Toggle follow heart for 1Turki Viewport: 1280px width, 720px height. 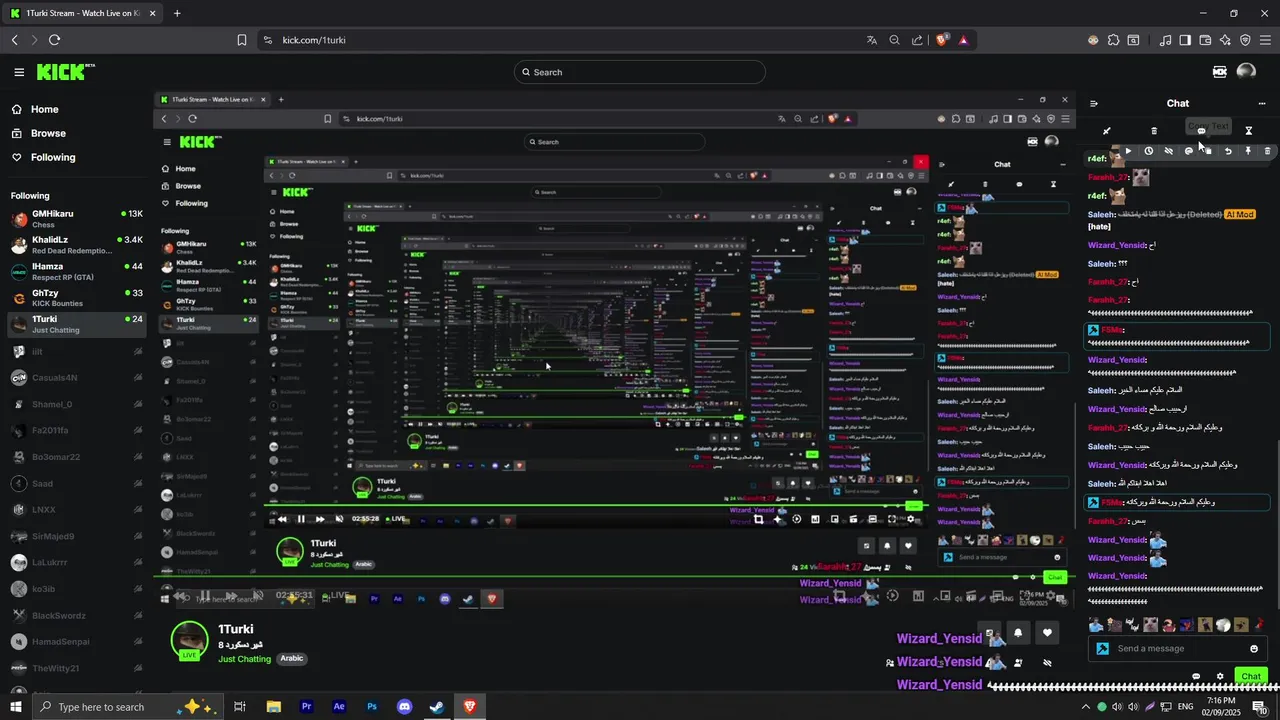pos(1047,632)
